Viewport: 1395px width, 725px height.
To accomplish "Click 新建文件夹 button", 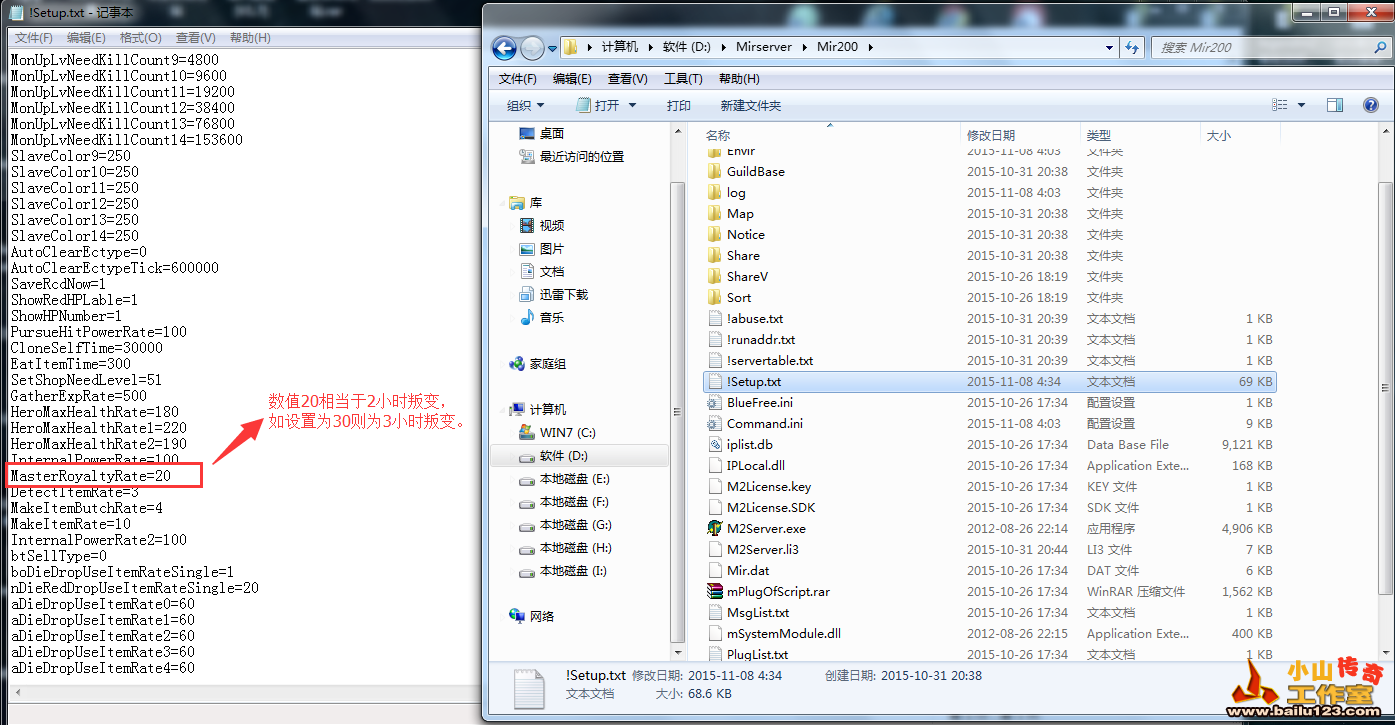I will [751, 105].
